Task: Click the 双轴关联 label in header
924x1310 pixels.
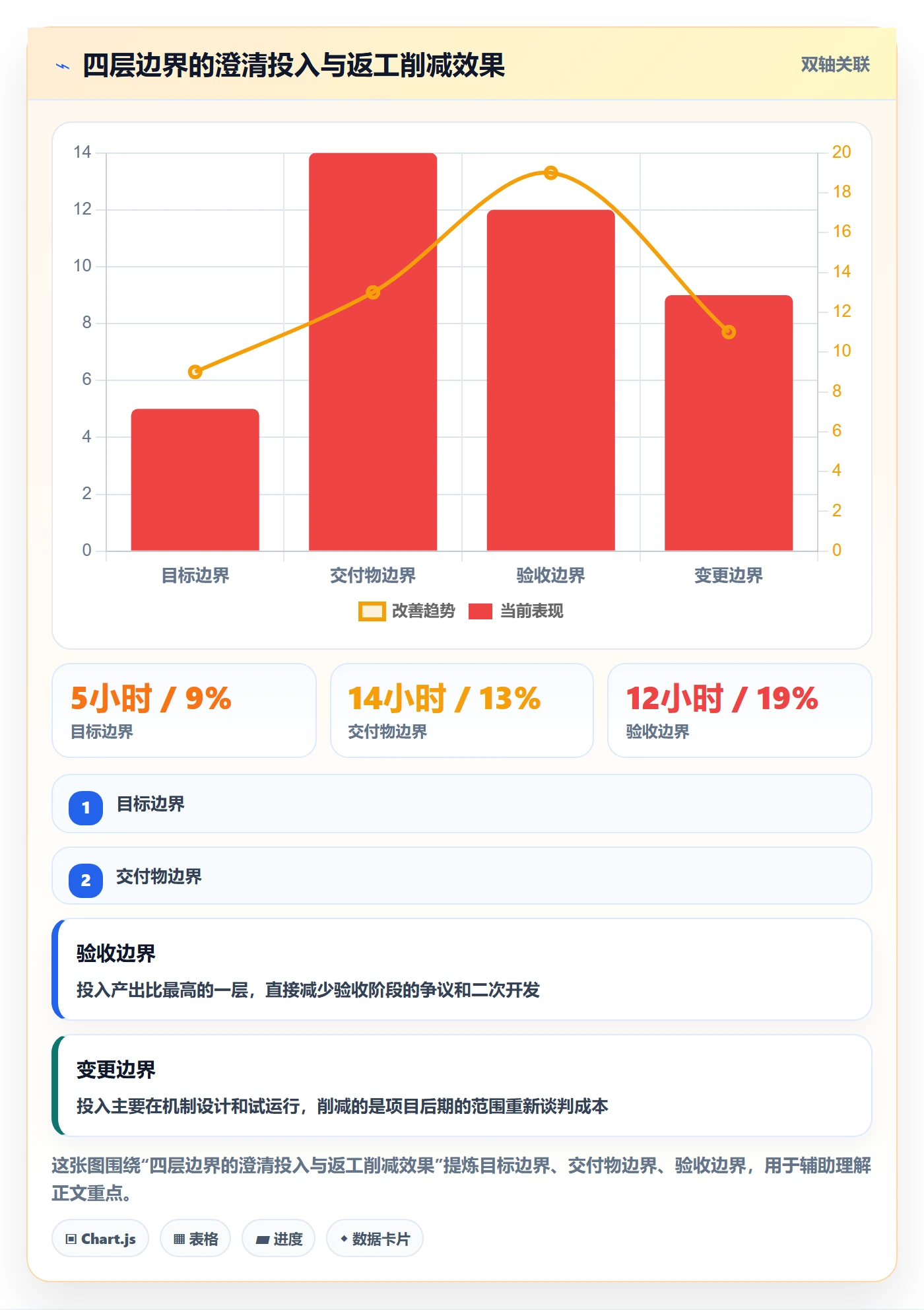Action: [836, 65]
